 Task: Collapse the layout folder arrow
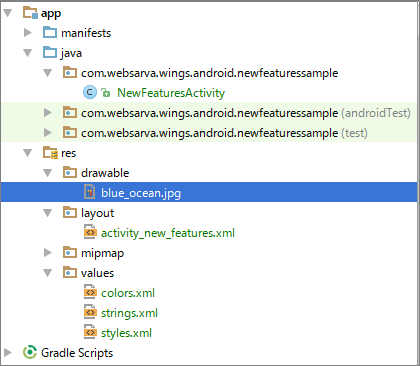click(48, 213)
